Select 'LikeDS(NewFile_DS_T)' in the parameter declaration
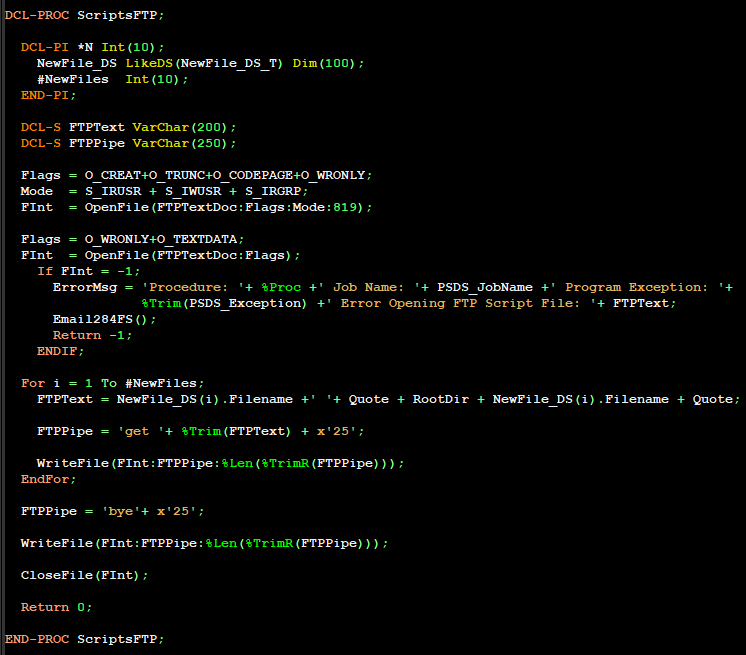 click(x=204, y=63)
